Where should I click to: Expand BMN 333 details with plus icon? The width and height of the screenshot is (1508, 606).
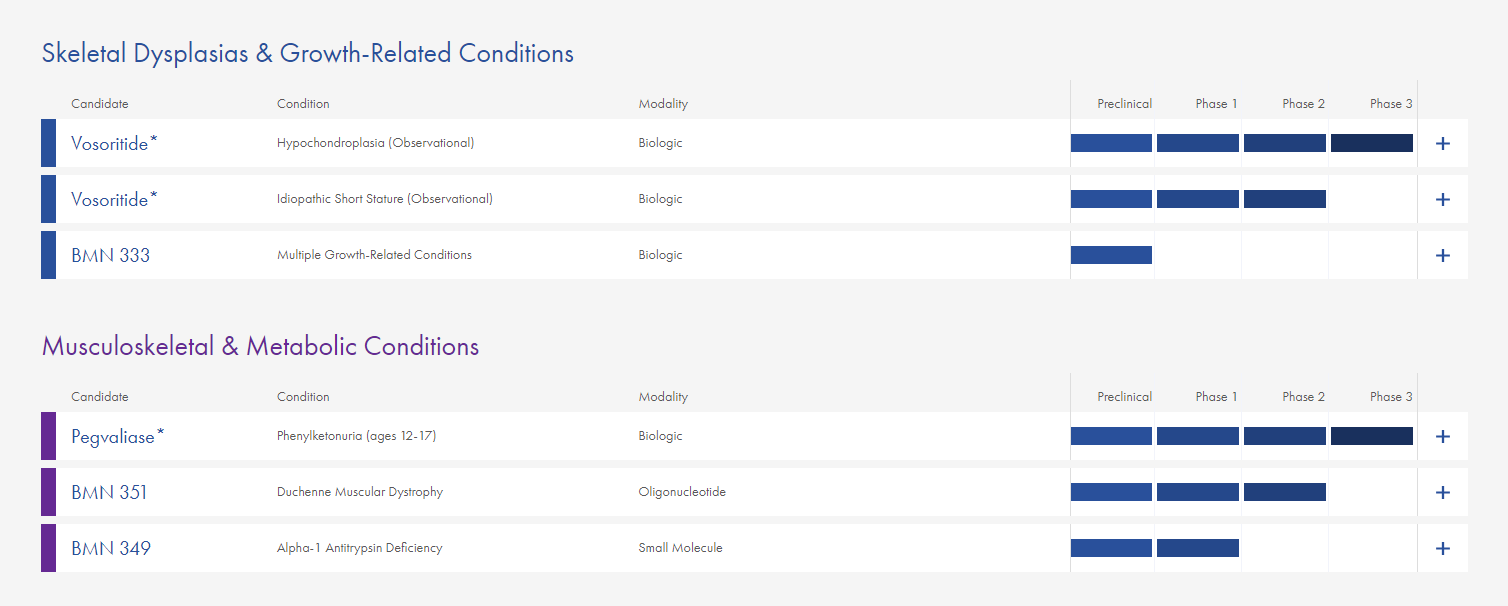pos(1442,255)
